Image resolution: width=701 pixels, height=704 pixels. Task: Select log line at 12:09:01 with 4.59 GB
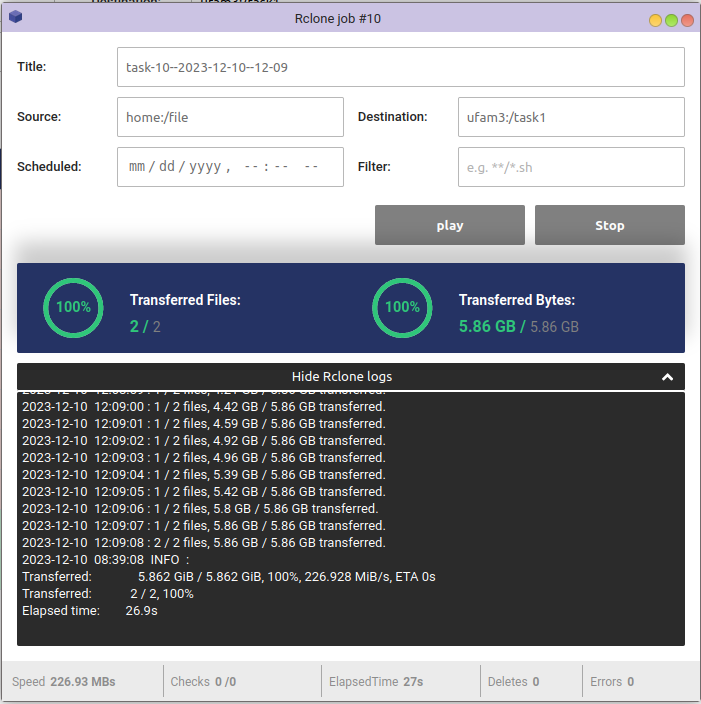204,424
